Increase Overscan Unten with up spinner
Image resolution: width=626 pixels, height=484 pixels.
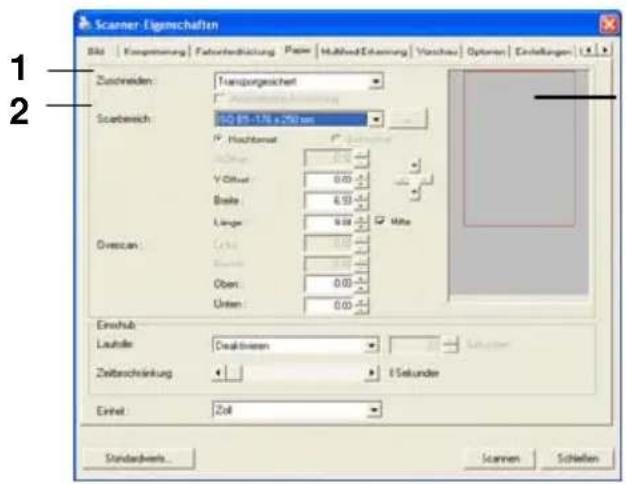[x=361, y=302]
